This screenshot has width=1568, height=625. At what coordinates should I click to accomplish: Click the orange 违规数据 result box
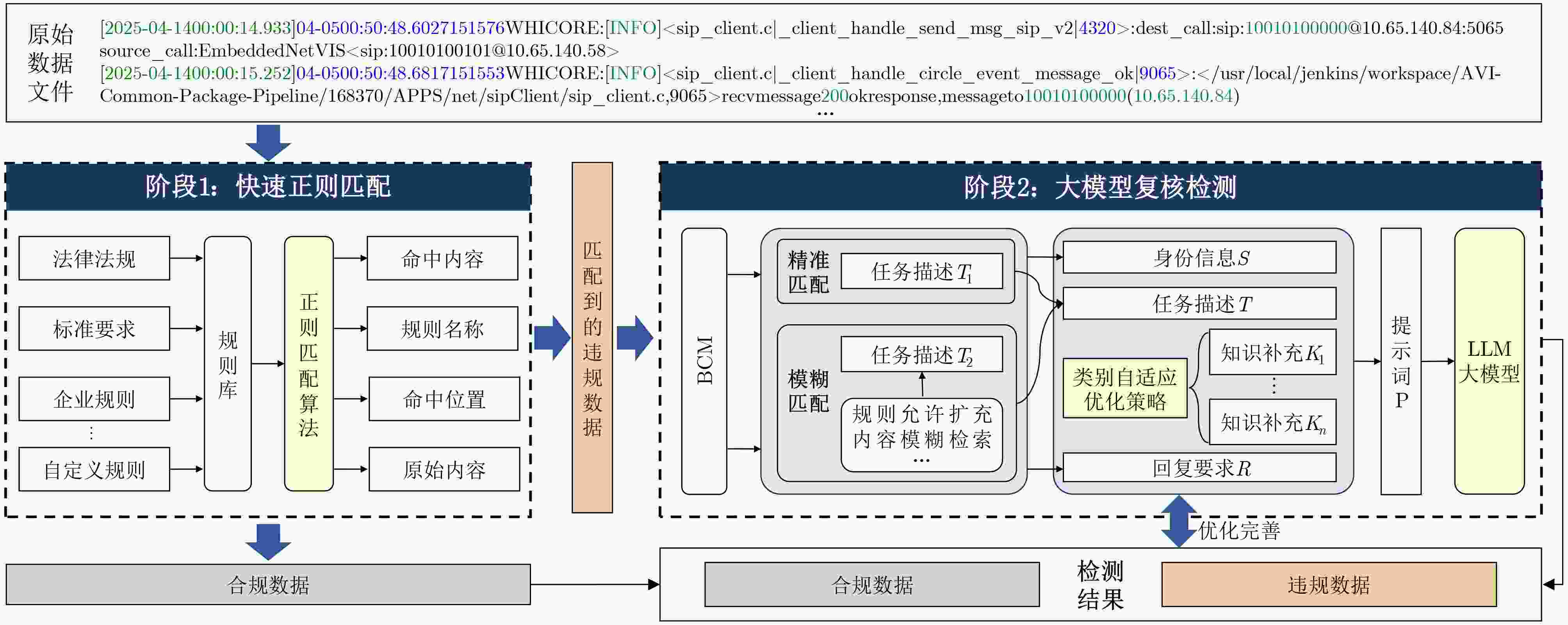coord(1329,585)
